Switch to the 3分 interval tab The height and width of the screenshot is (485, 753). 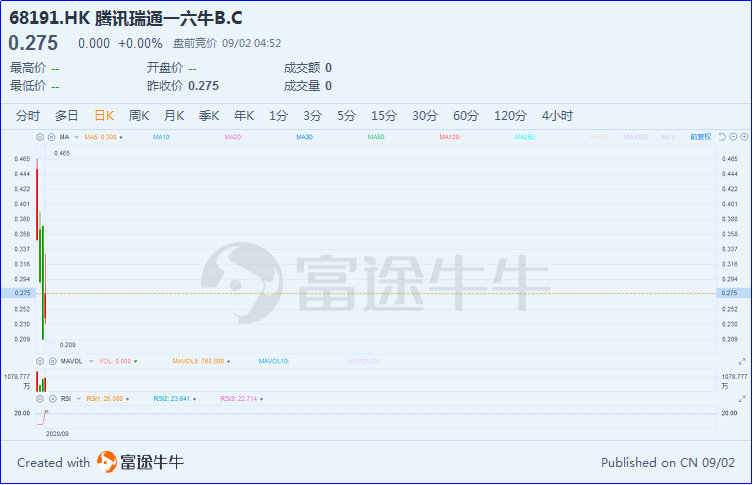coord(312,116)
